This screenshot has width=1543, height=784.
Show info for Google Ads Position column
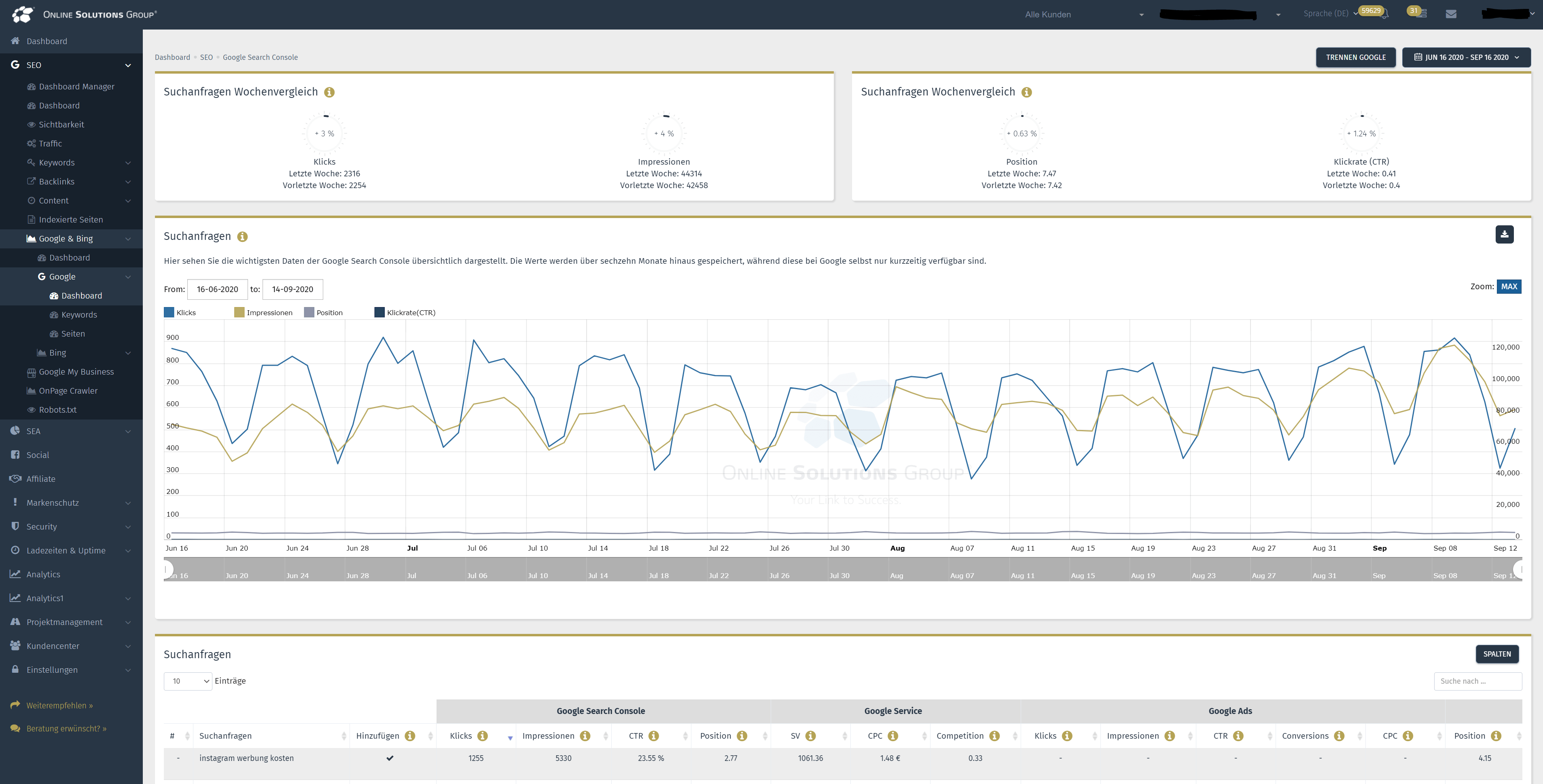[x=1496, y=735]
